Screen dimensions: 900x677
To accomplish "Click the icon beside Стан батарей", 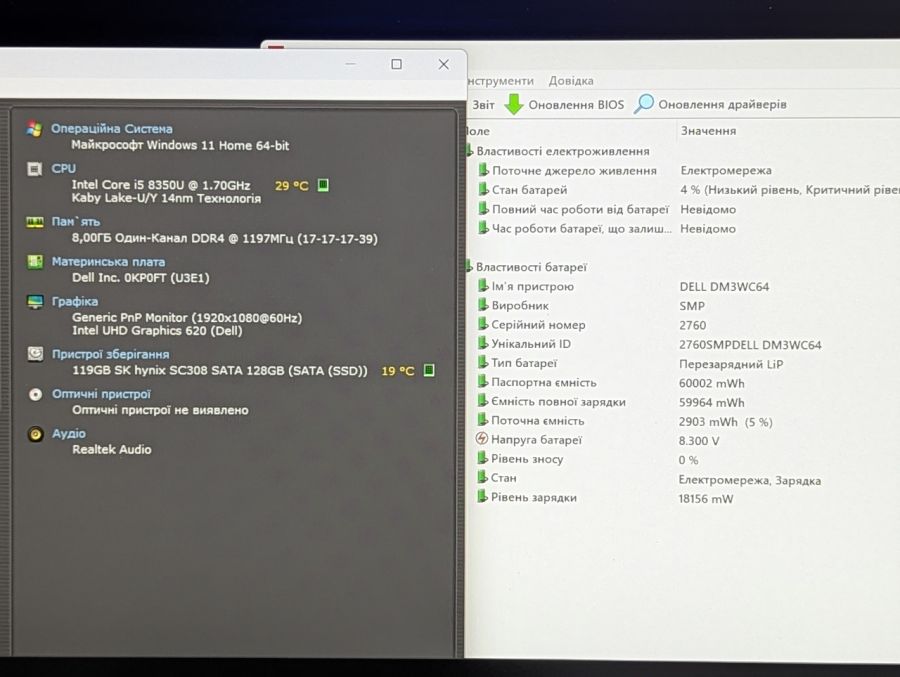I will point(483,189).
